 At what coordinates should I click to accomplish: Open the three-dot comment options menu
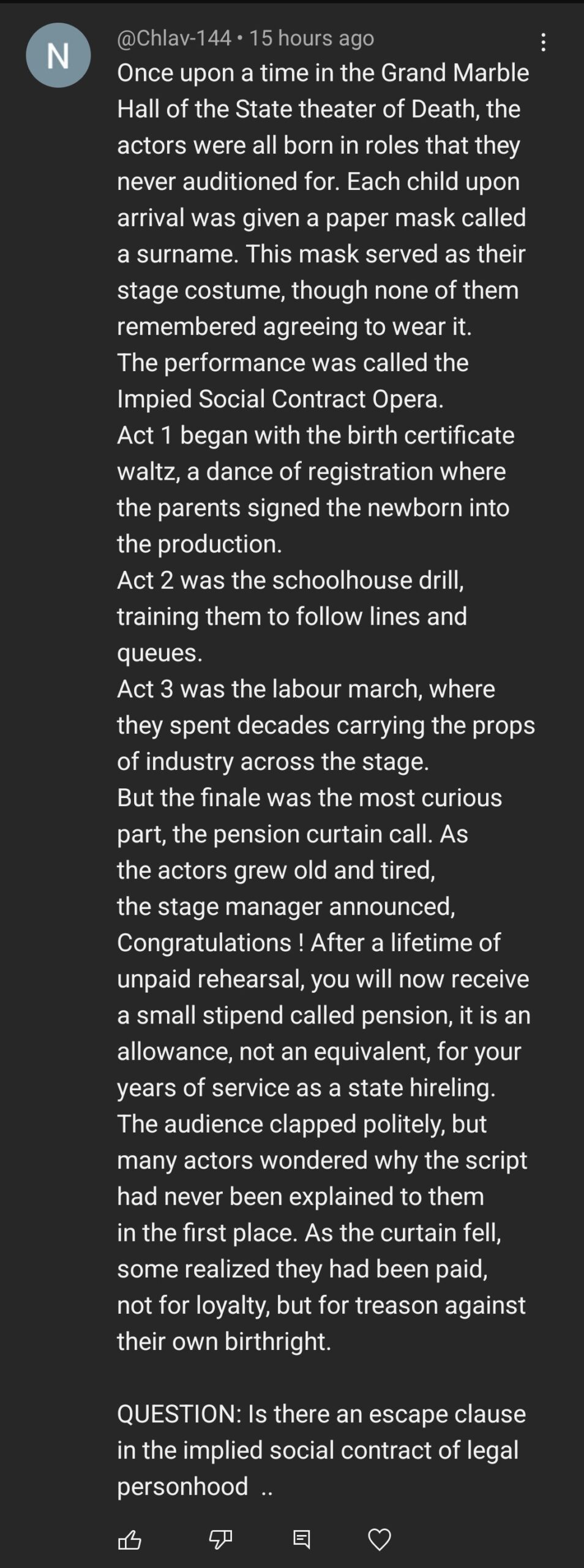pos(543,42)
